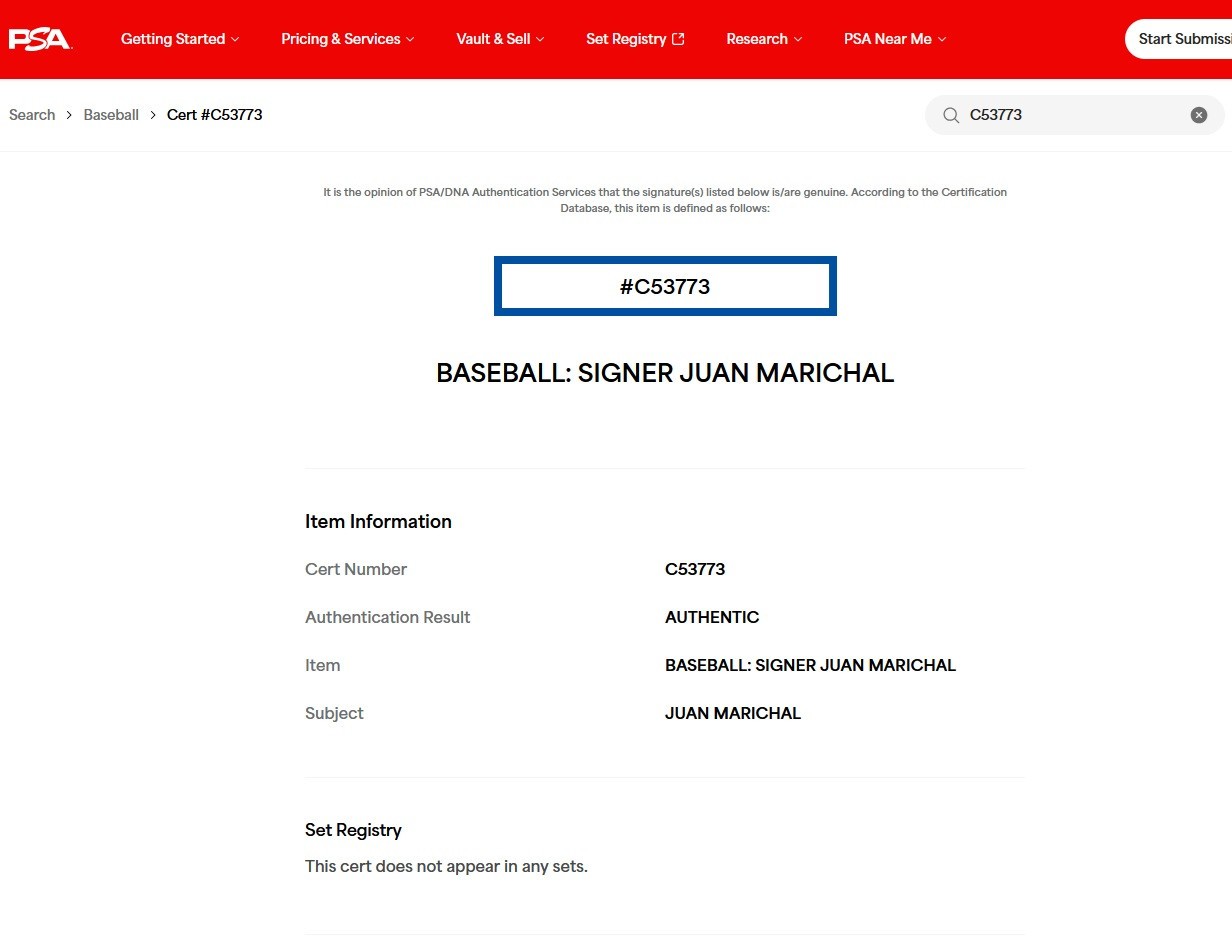Click text 'This cert does not appear in any sets.'
This screenshot has width=1232, height=945.
point(446,866)
